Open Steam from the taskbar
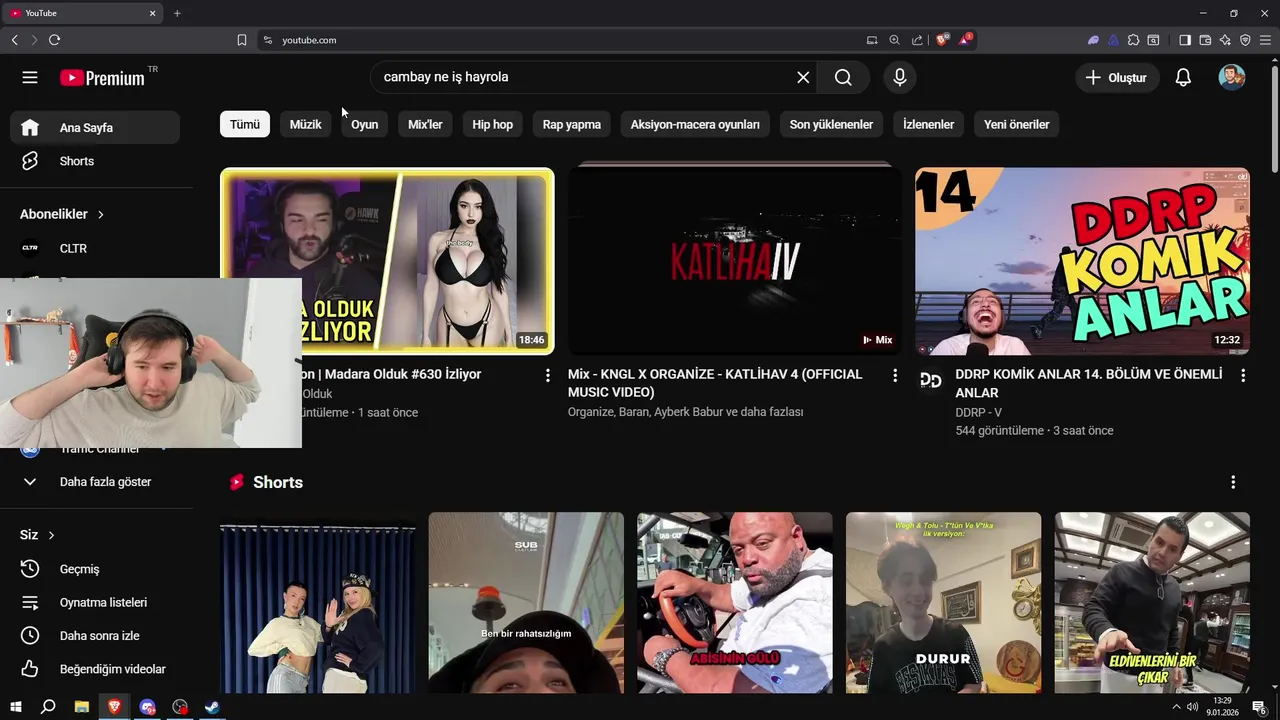The image size is (1280, 720). click(x=212, y=707)
